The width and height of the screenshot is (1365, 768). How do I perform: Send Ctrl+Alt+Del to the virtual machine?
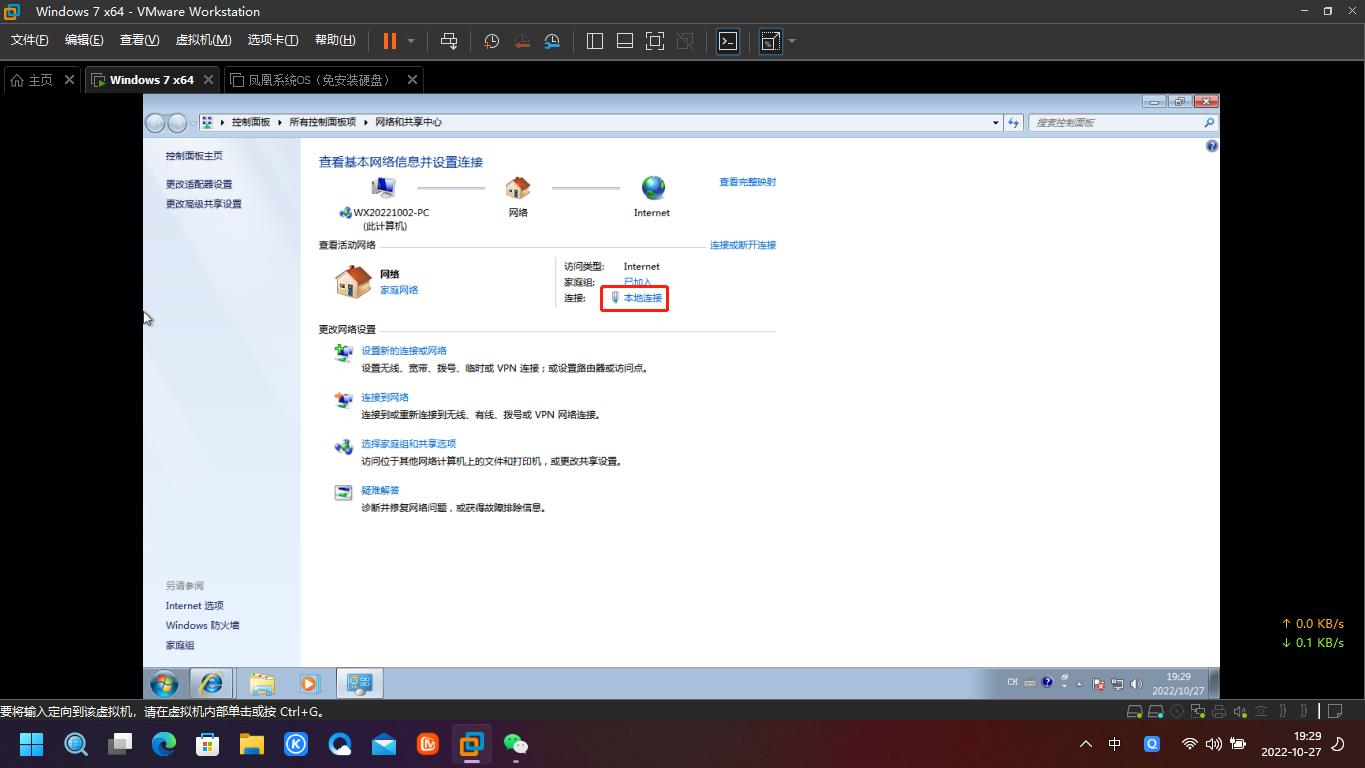(449, 41)
